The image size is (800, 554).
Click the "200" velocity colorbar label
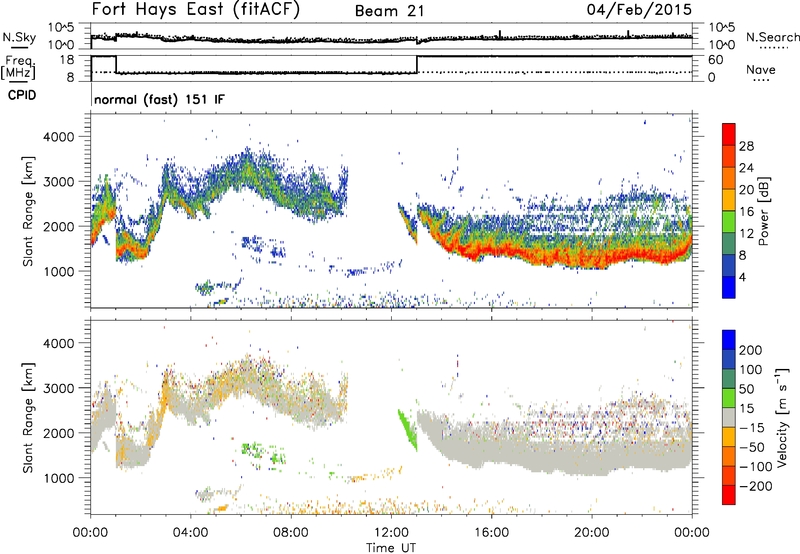tap(751, 350)
